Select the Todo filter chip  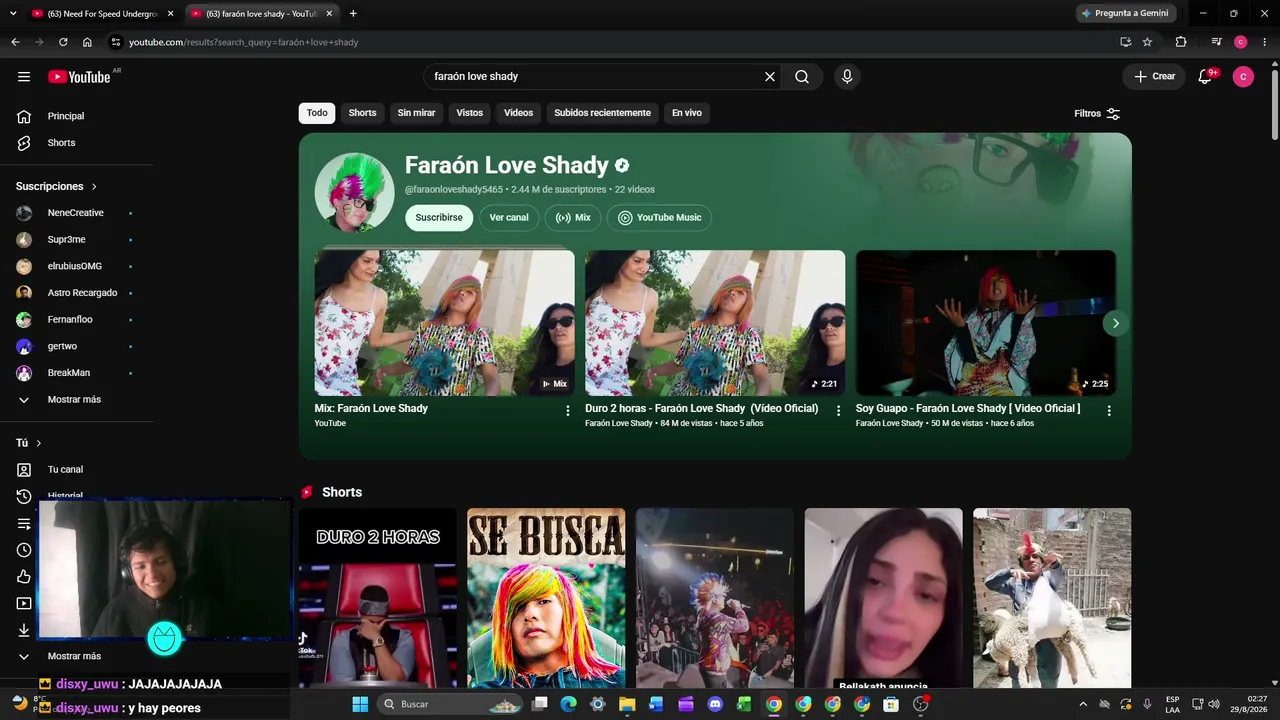click(x=317, y=113)
